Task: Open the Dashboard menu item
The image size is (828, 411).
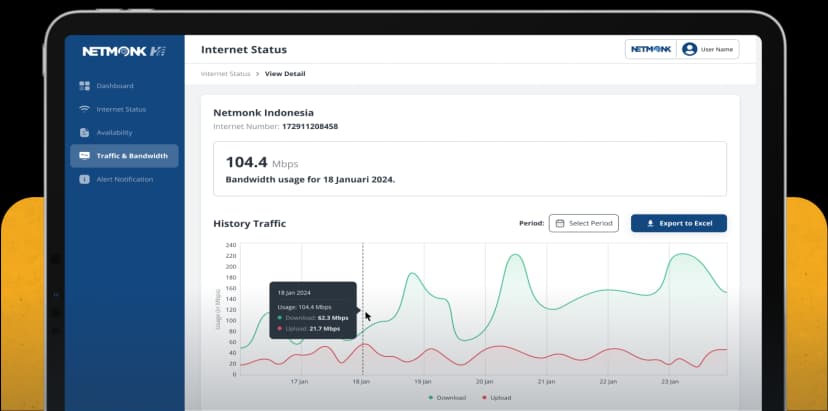Action: [x=124, y=86]
